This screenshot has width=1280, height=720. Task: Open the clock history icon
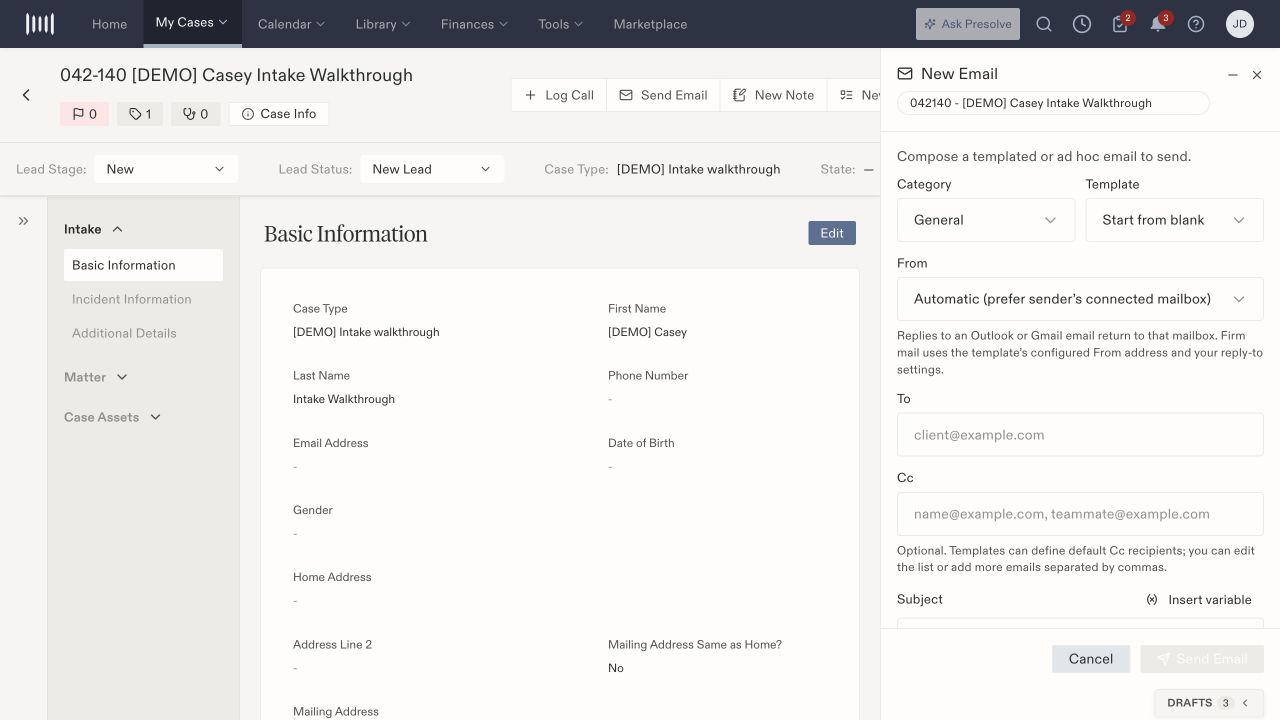pos(1082,24)
